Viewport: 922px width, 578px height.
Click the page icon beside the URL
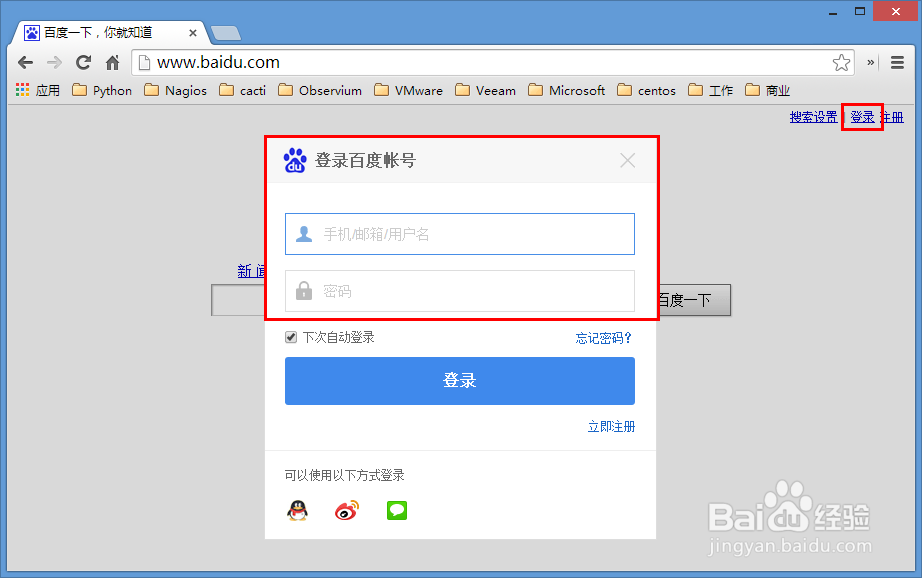(144, 62)
